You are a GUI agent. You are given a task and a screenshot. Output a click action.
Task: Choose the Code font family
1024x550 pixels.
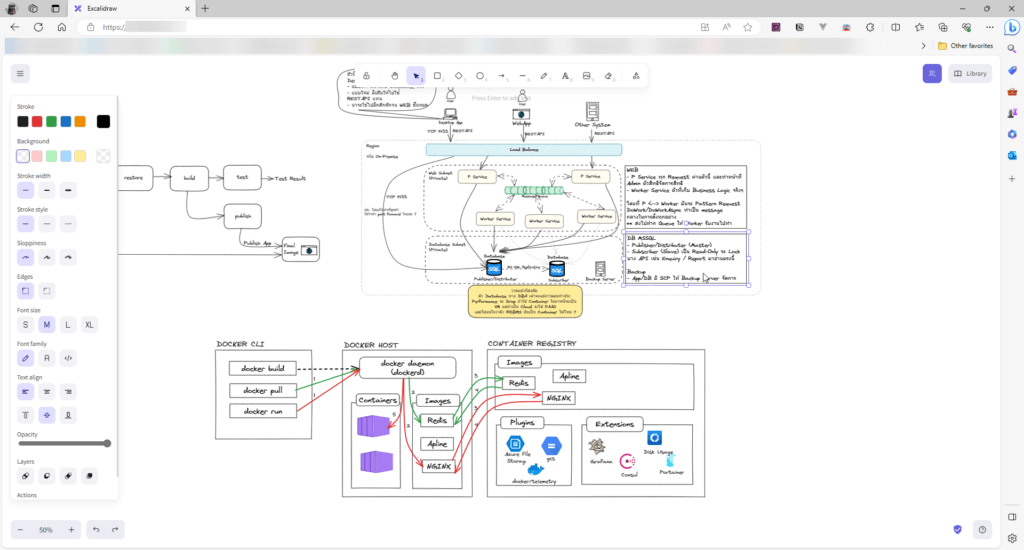(x=68, y=358)
